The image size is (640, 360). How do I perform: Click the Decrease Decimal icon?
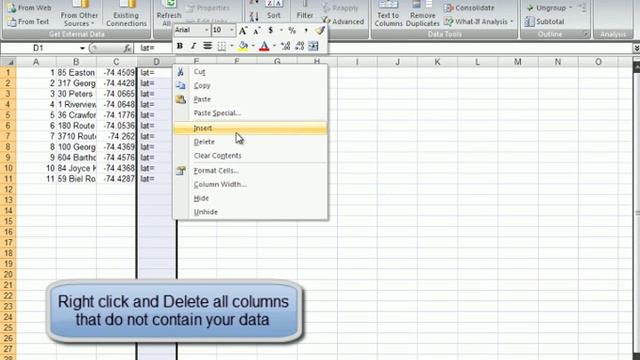(300, 46)
